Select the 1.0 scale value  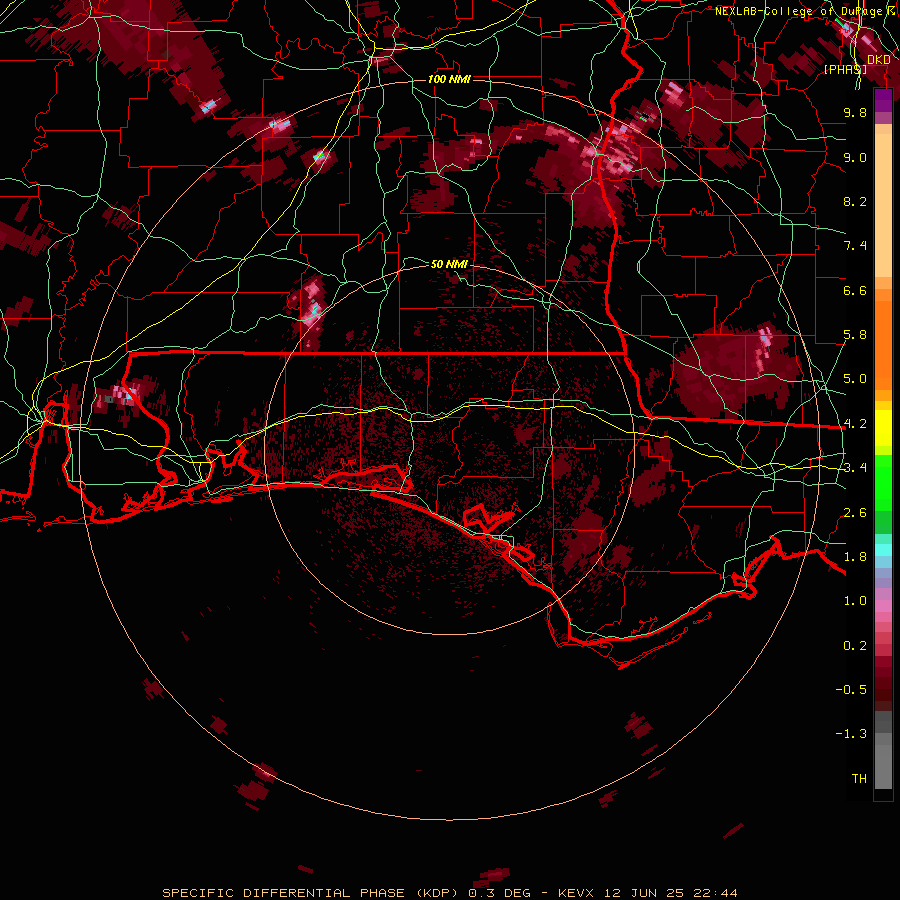coord(855,601)
